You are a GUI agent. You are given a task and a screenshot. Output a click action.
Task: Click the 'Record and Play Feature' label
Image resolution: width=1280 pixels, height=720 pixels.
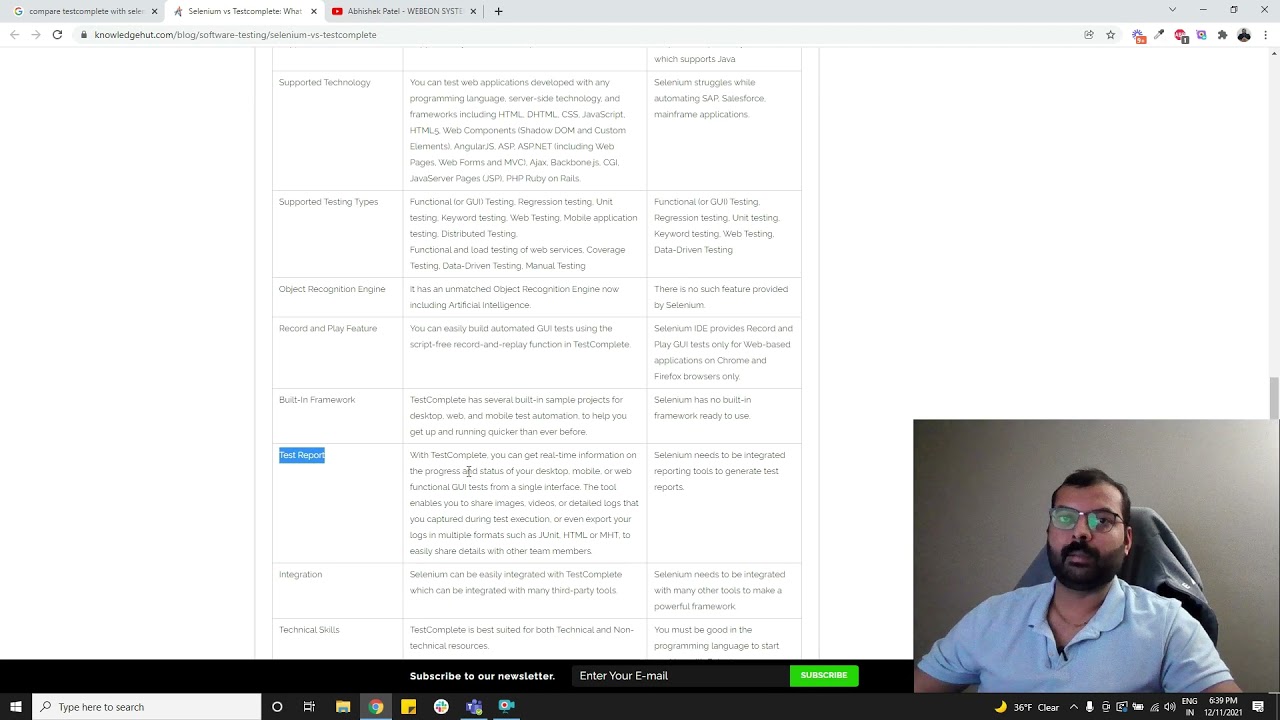[328, 328]
